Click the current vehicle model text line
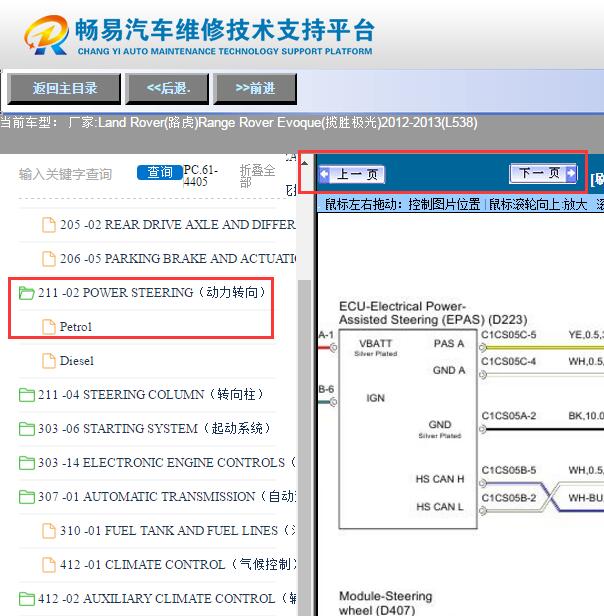The height and width of the screenshot is (616, 604). (x=239, y=123)
